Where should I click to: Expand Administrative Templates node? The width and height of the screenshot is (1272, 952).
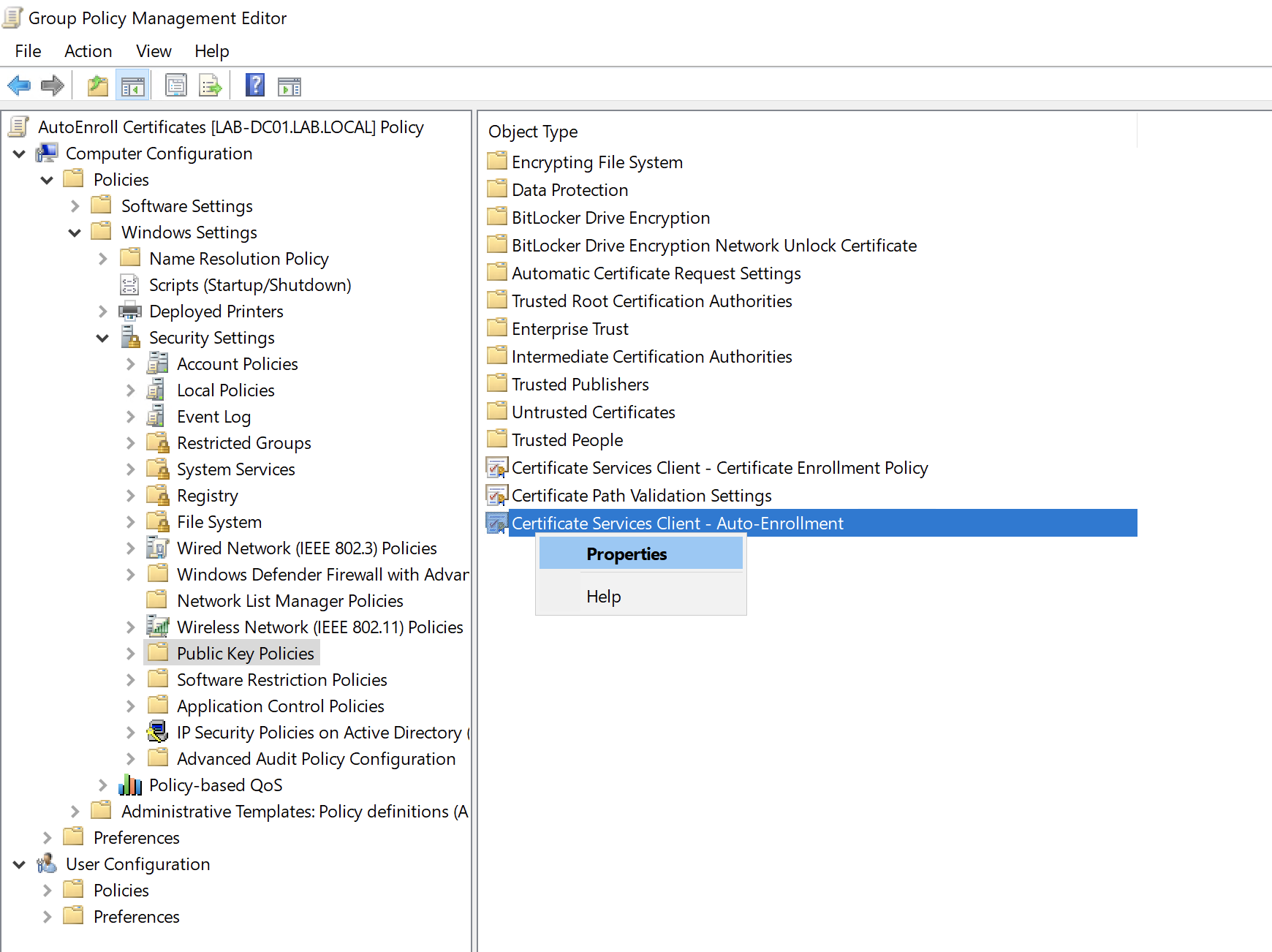(75, 812)
